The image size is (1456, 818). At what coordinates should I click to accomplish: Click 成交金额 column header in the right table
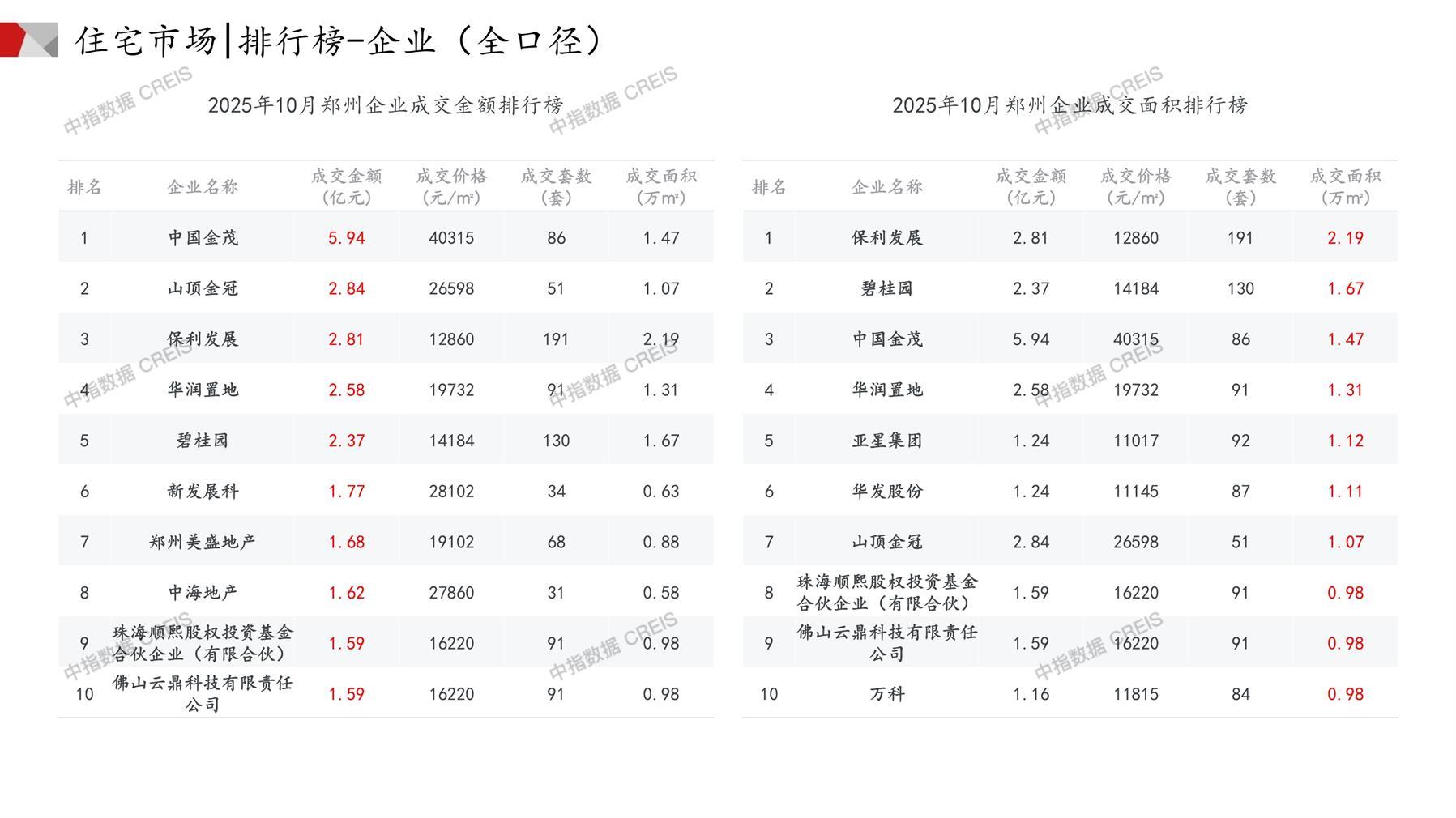1031,186
